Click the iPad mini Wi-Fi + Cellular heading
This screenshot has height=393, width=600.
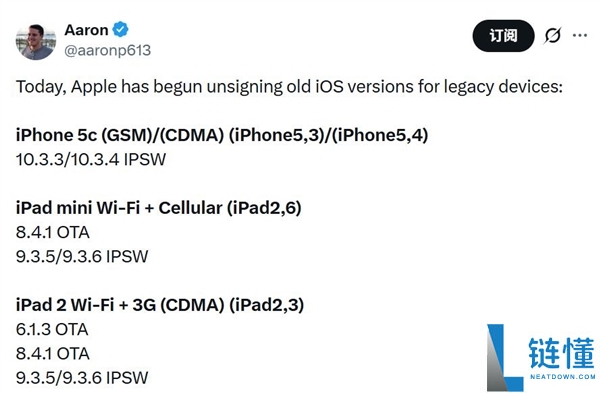pos(158,208)
